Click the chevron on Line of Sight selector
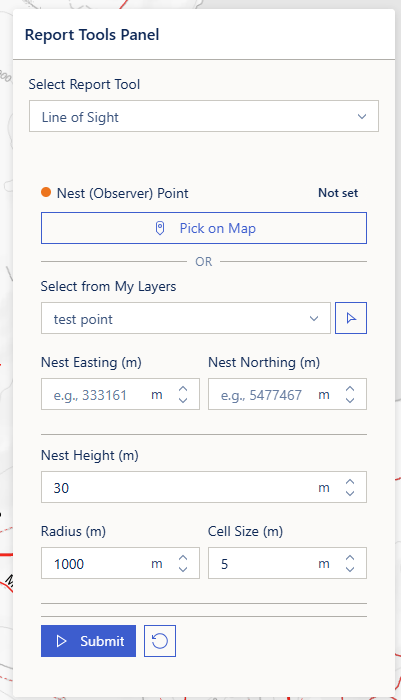This screenshot has height=700, width=401. (x=362, y=117)
